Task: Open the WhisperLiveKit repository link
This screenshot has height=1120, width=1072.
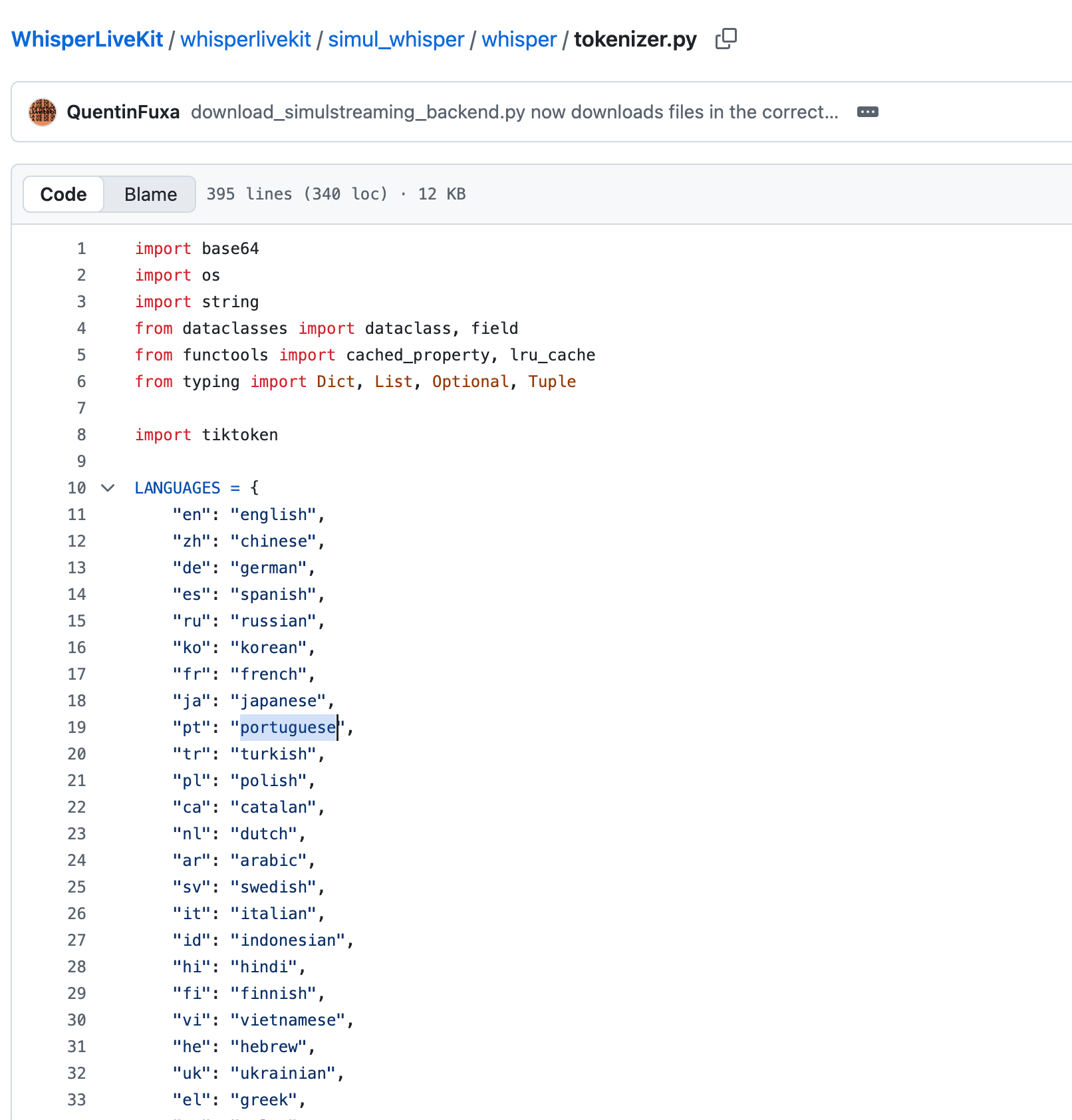Action: pyautogui.click(x=87, y=39)
